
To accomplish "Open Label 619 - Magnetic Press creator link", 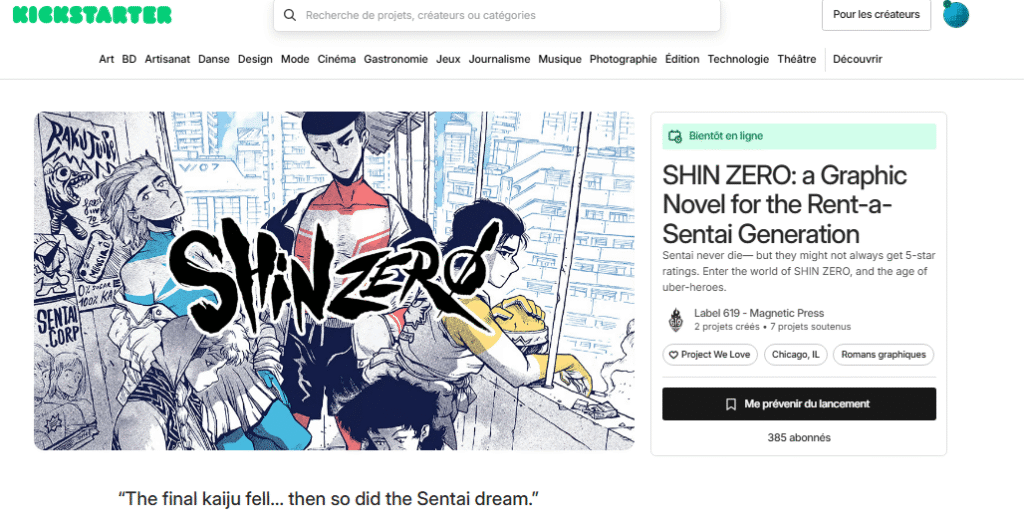I will (x=759, y=313).
